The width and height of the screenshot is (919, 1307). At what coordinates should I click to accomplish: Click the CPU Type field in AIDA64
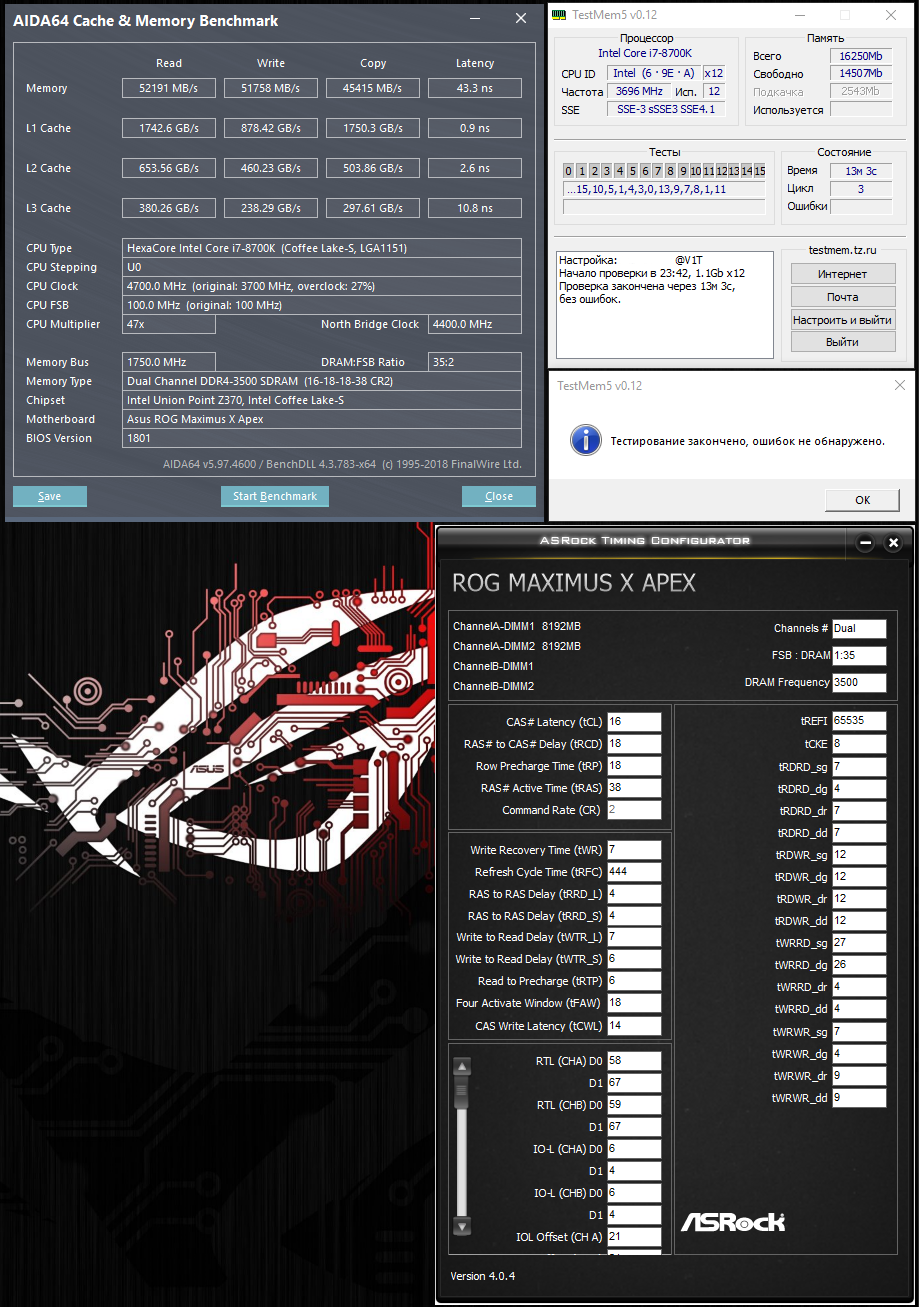tap(322, 248)
